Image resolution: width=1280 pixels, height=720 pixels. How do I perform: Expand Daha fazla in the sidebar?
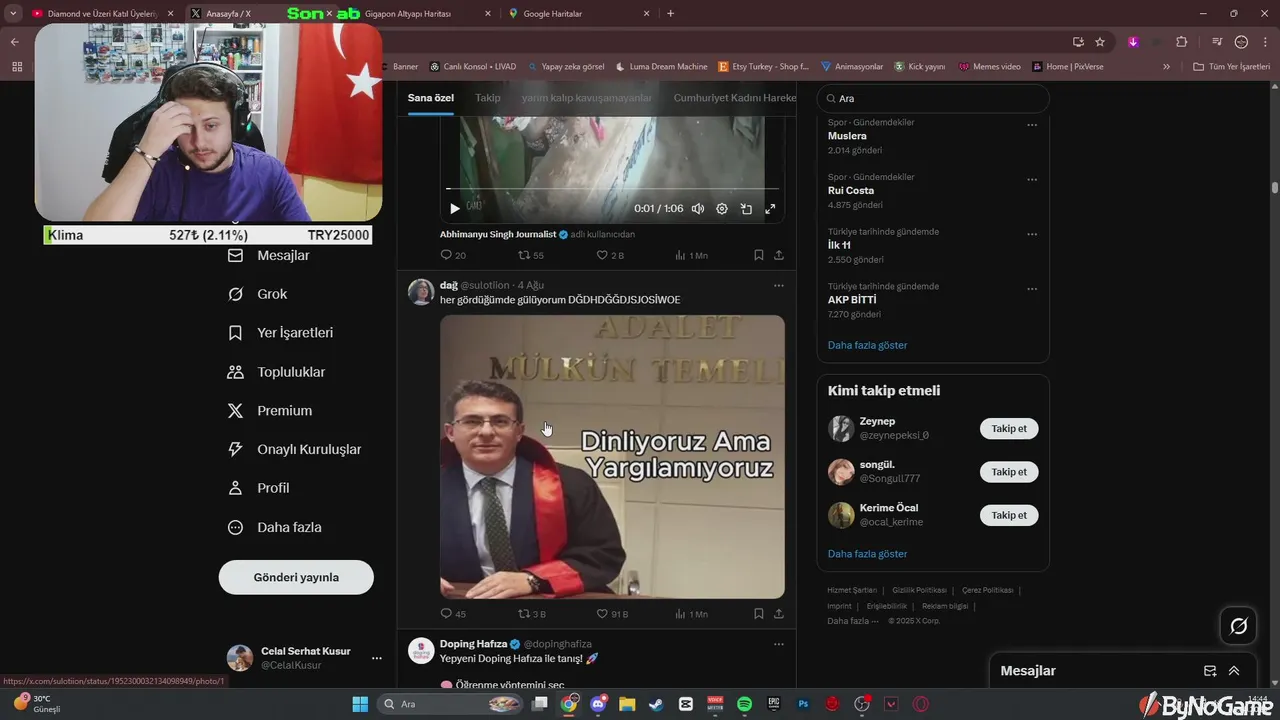tap(275, 527)
